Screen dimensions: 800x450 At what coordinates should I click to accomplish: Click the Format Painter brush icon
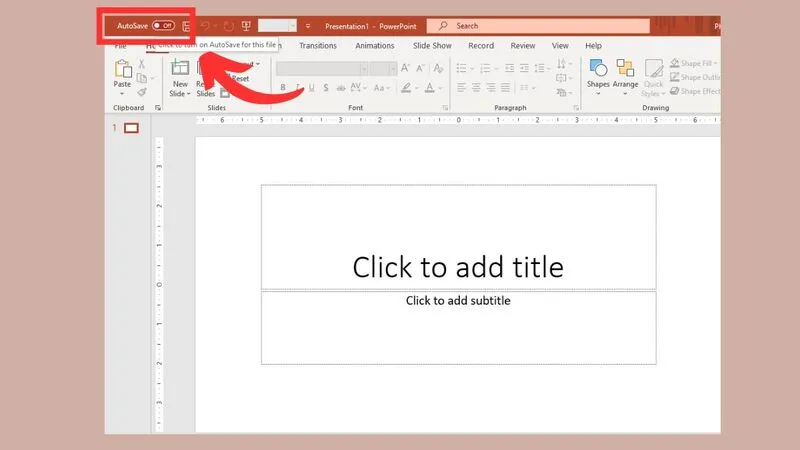pos(141,92)
